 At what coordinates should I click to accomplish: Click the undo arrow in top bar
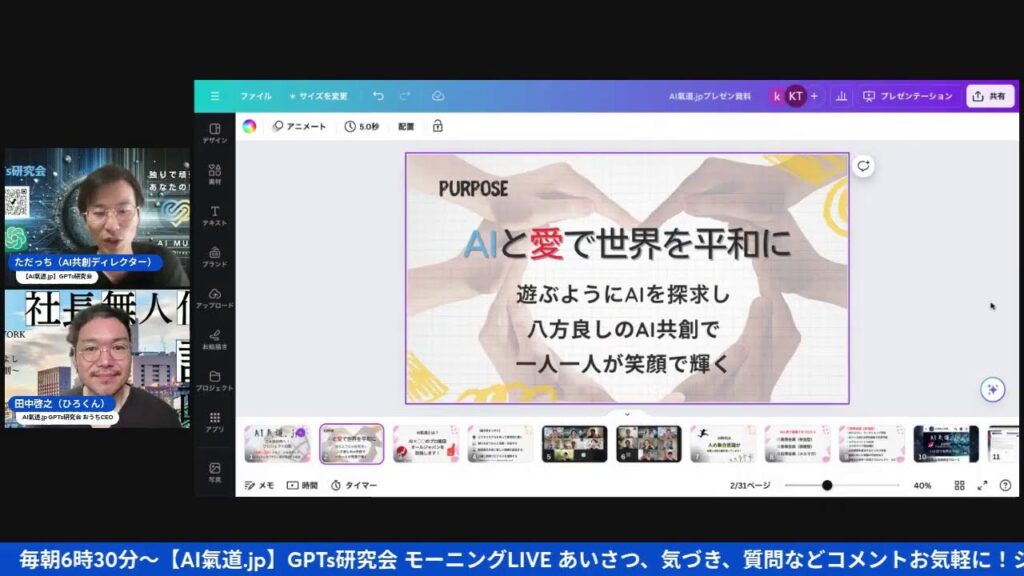point(378,96)
